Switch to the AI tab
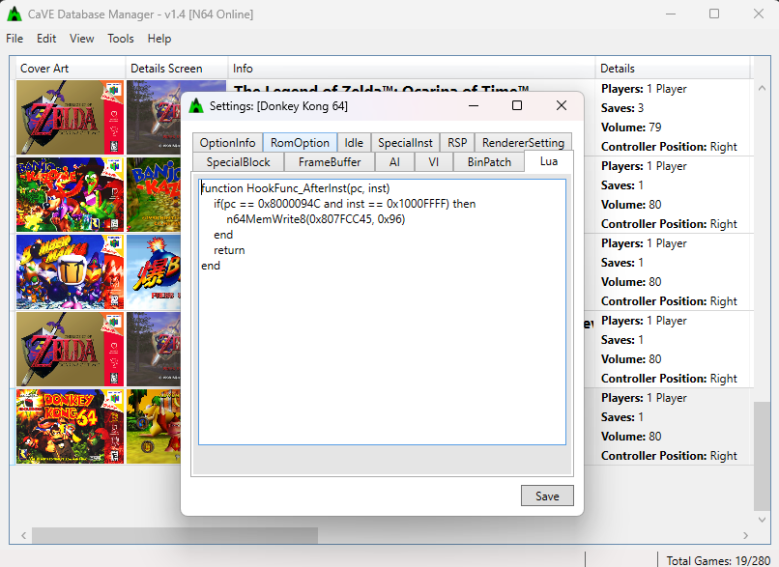This screenshot has width=779, height=567. pos(394,162)
